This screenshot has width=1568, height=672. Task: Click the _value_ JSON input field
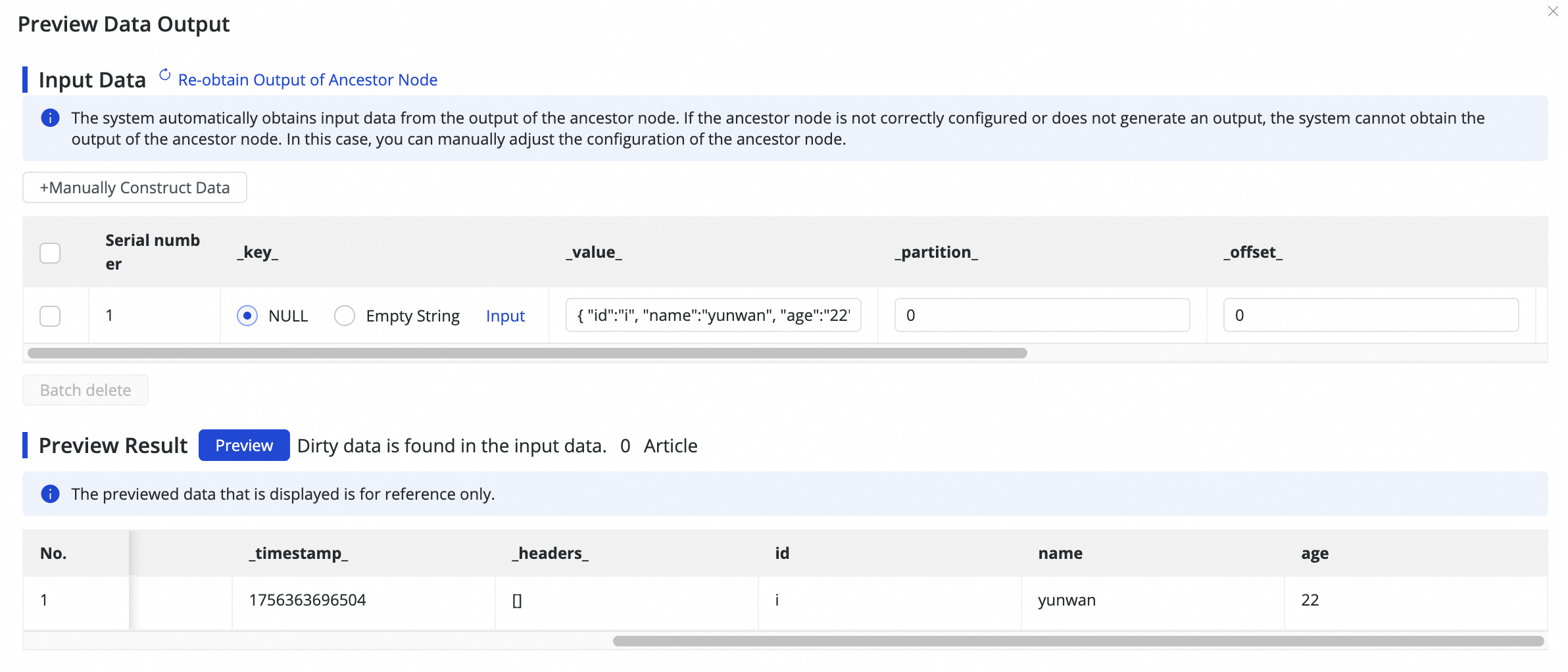(x=713, y=316)
